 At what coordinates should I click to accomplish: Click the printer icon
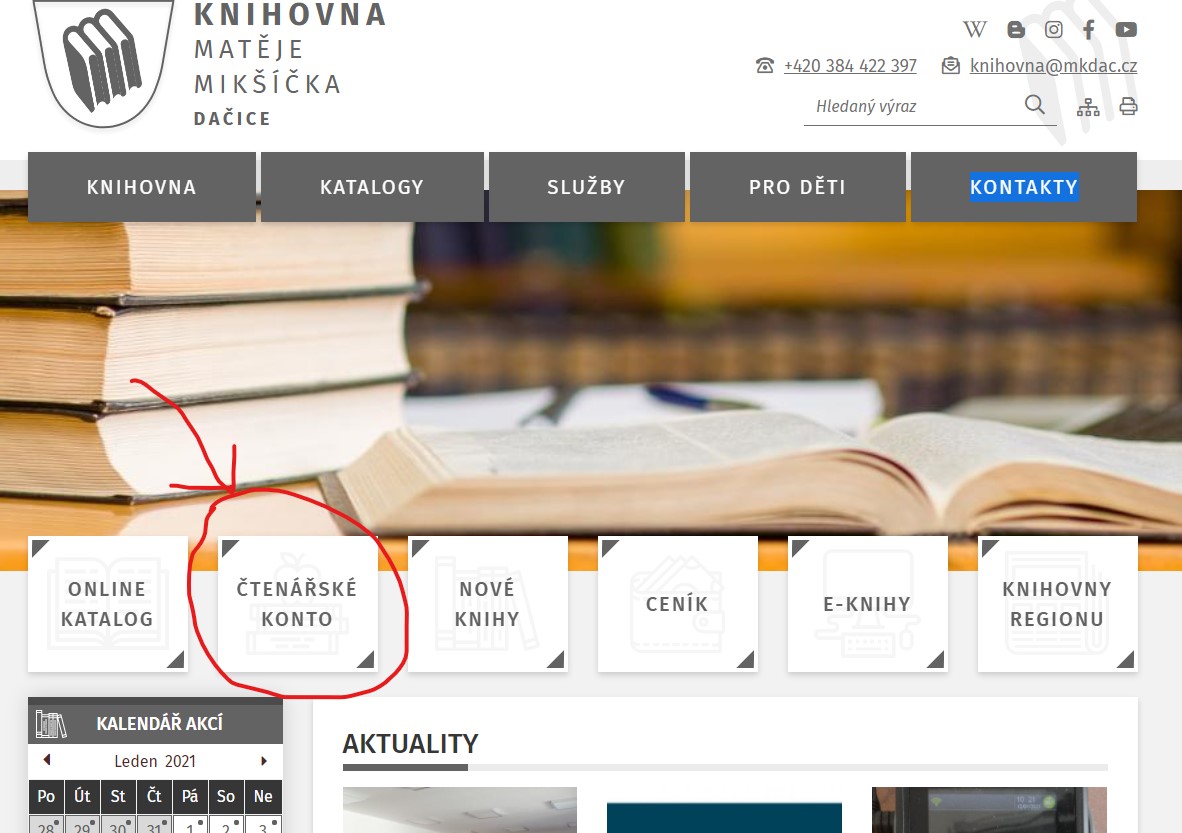coord(1128,107)
